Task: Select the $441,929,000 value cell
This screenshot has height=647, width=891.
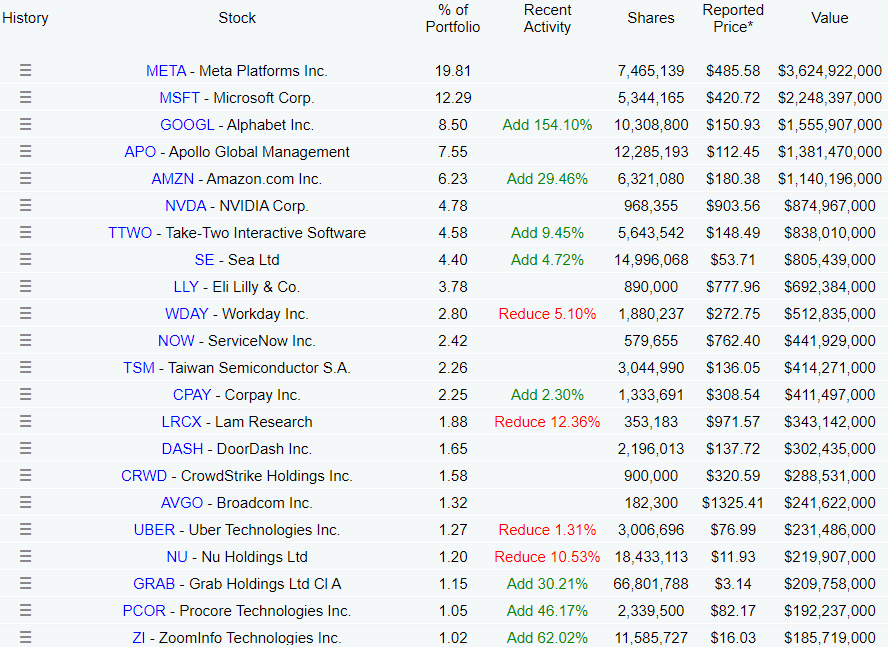Action: [830, 341]
